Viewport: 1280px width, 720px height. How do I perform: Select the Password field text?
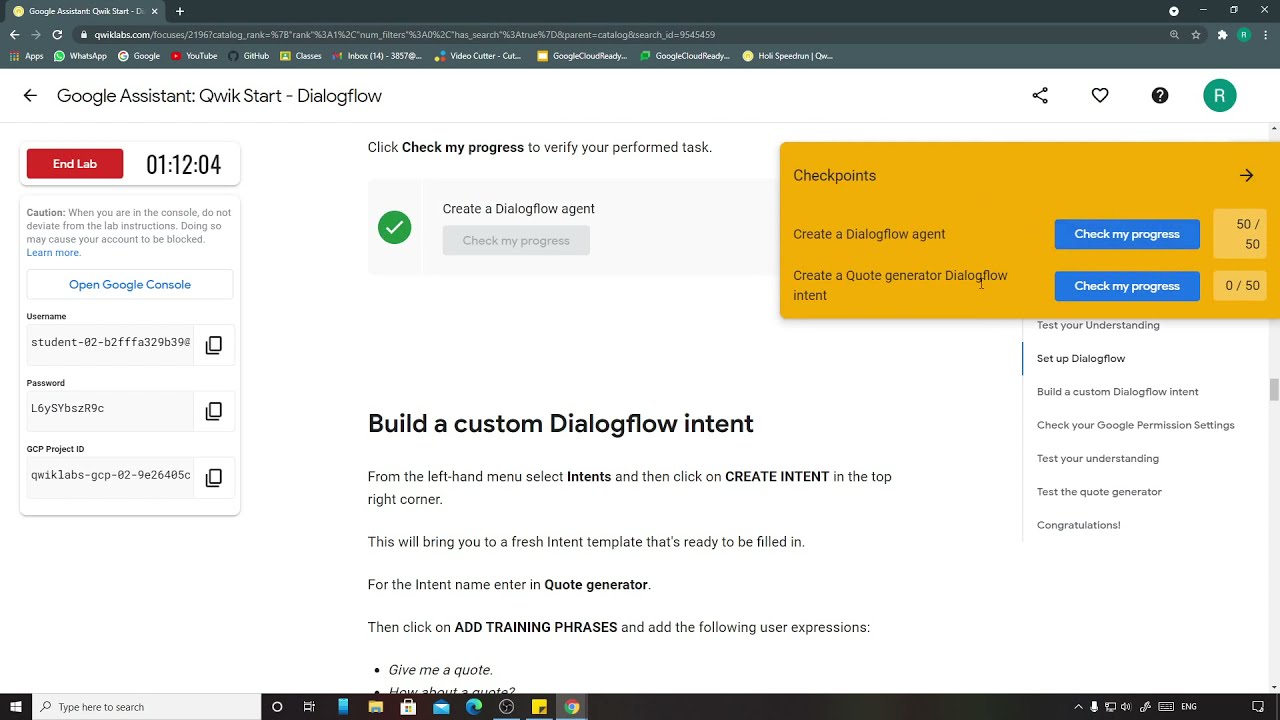110,409
